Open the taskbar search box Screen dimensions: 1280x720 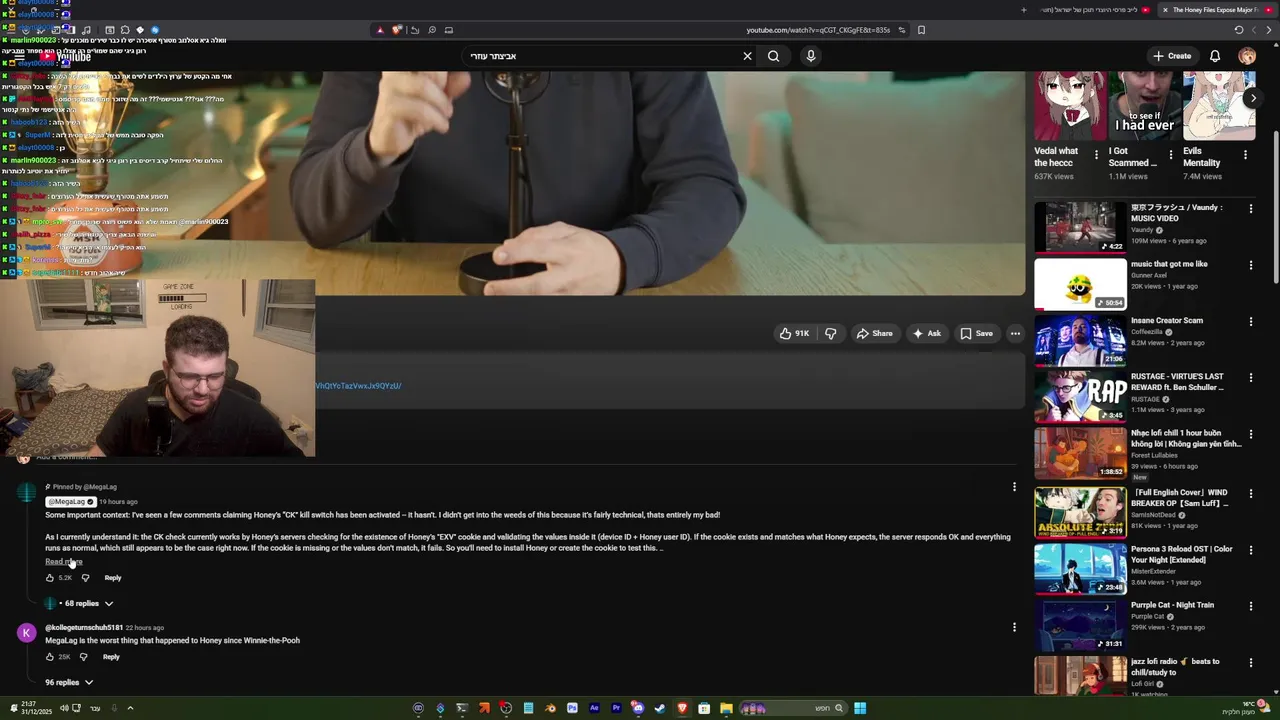(x=793, y=708)
